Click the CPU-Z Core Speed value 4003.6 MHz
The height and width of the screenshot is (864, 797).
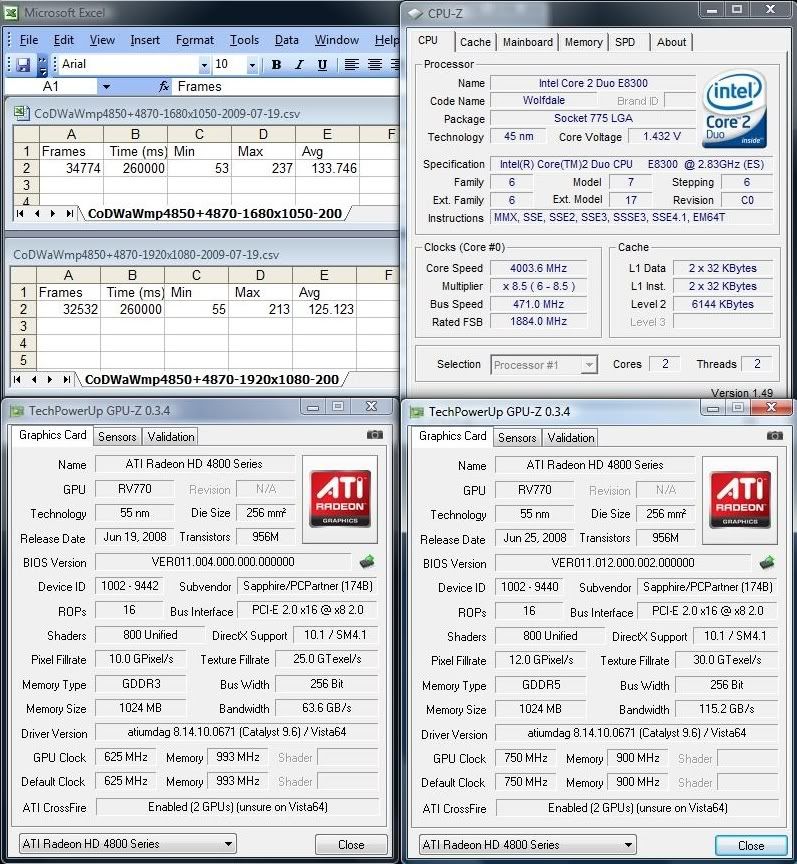pyautogui.click(x=538, y=268)
